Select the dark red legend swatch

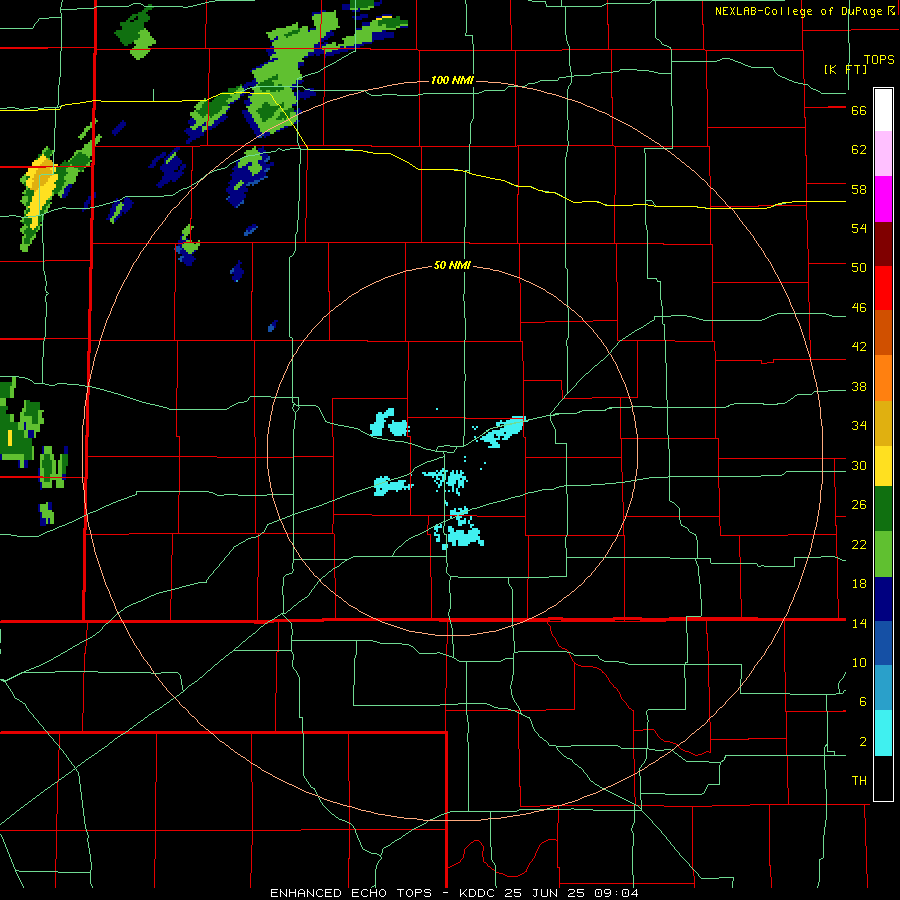883,244
